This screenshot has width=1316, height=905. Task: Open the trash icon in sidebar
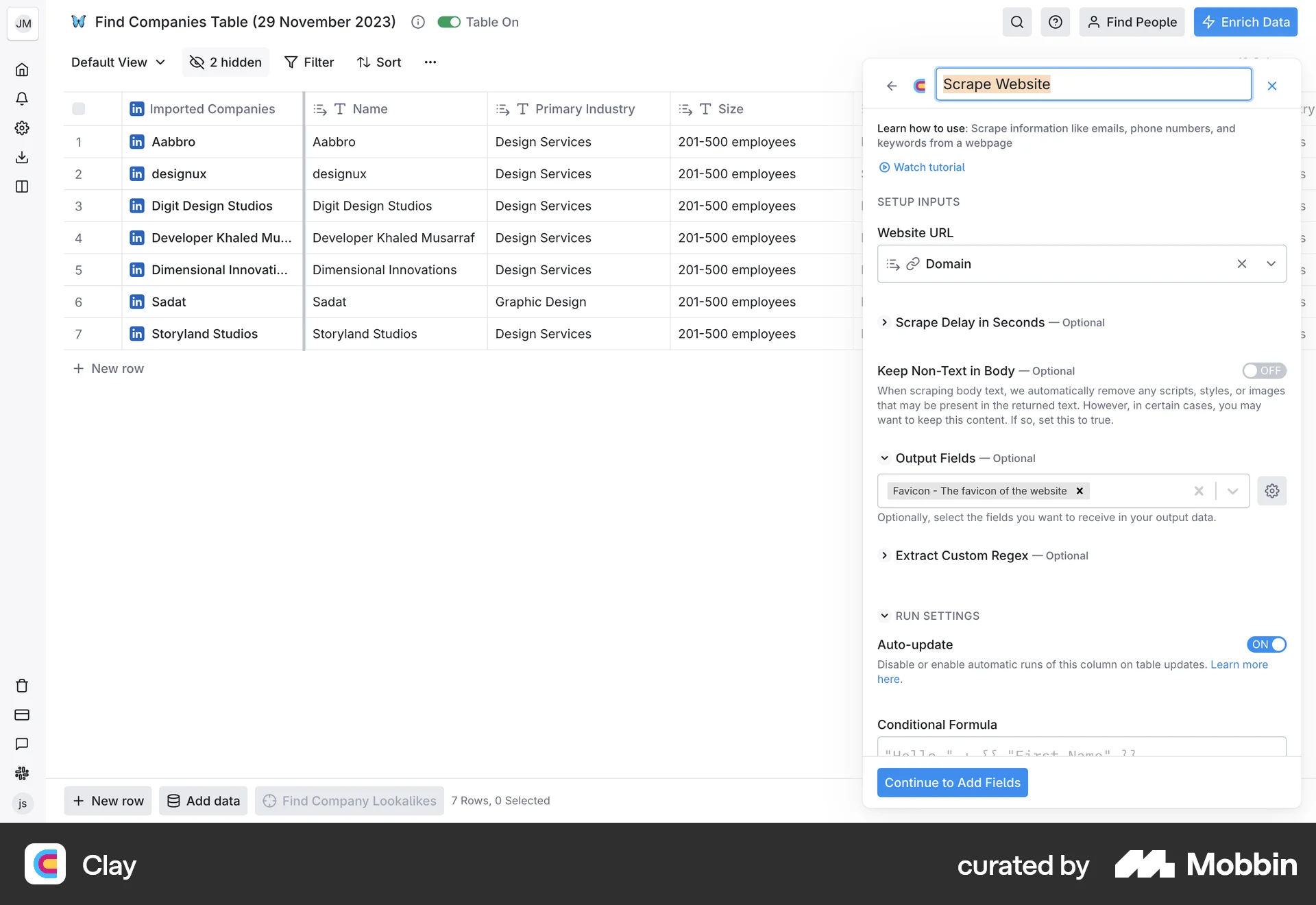click(22, 686)
